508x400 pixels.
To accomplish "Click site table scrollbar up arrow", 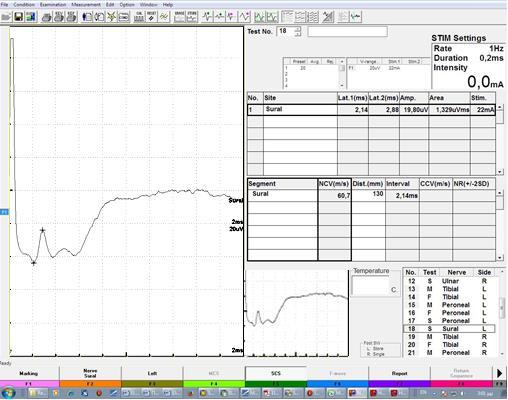I will (500, 107).
